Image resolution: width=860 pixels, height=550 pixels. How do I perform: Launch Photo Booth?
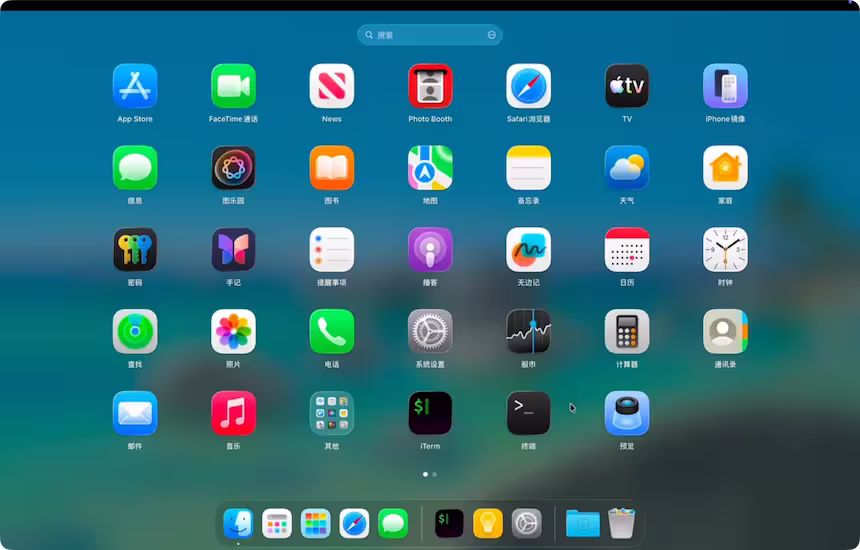pyautogui.click(x=430, y=86)
